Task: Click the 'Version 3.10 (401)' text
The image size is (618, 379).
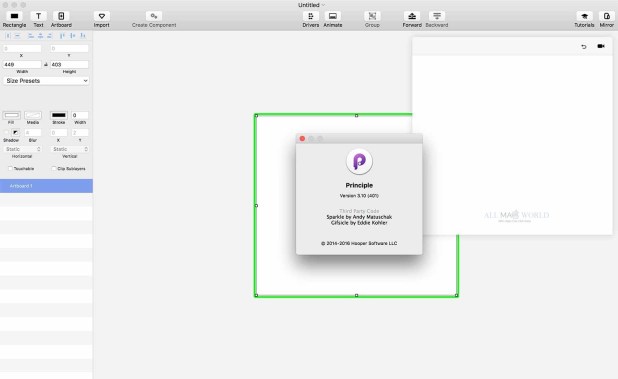Action: tap(359, 196)
